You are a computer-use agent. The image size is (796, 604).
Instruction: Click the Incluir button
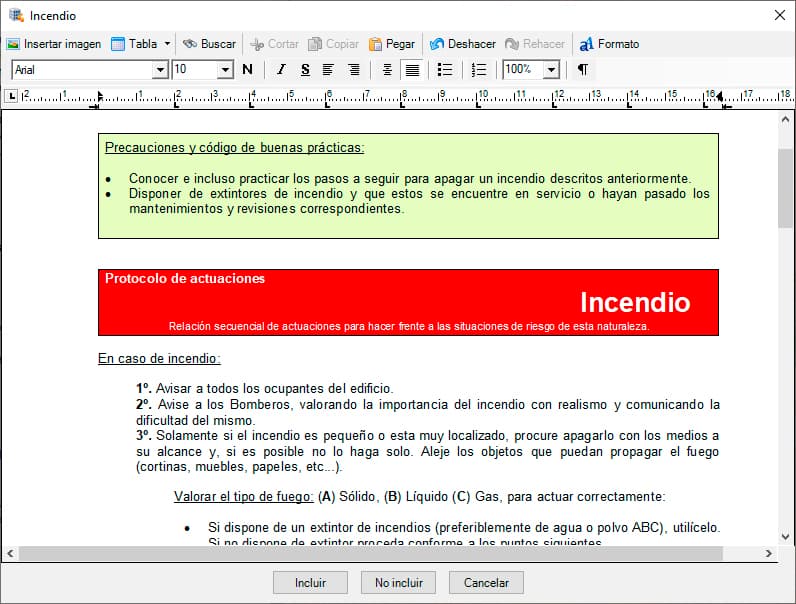pos(310,583)
